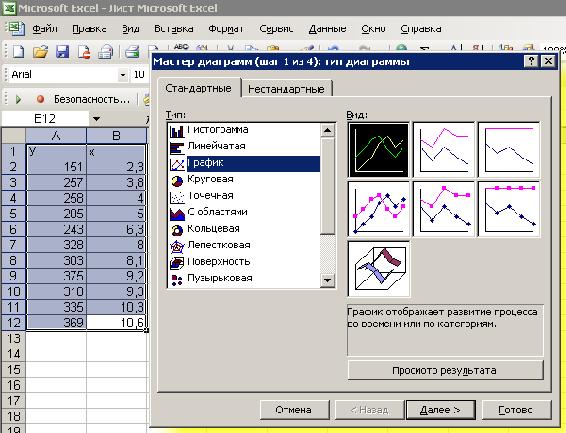
Task: Select Гистограмма chart type
Action: 244,131
